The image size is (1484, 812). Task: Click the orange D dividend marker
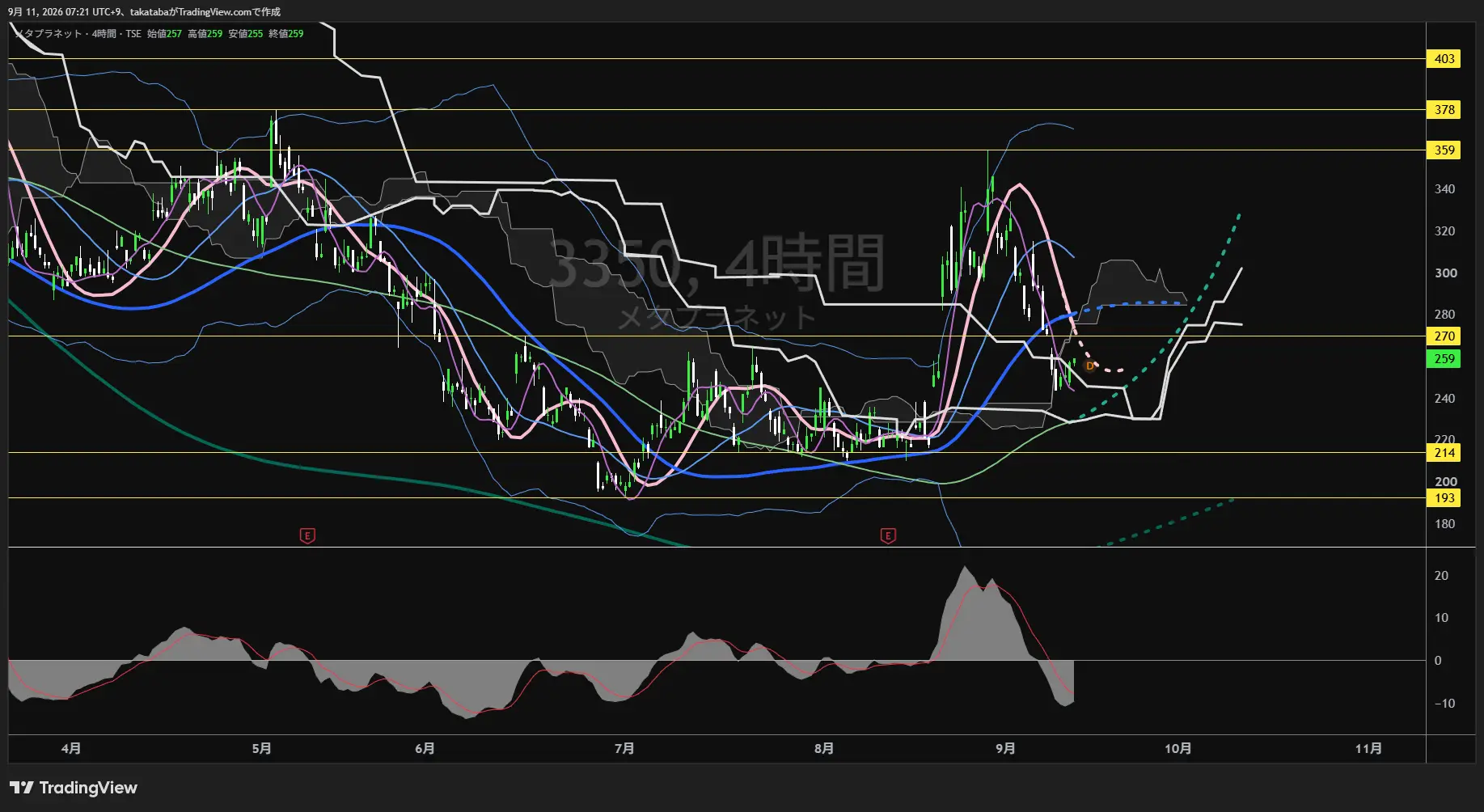[x=1089, y=366]
